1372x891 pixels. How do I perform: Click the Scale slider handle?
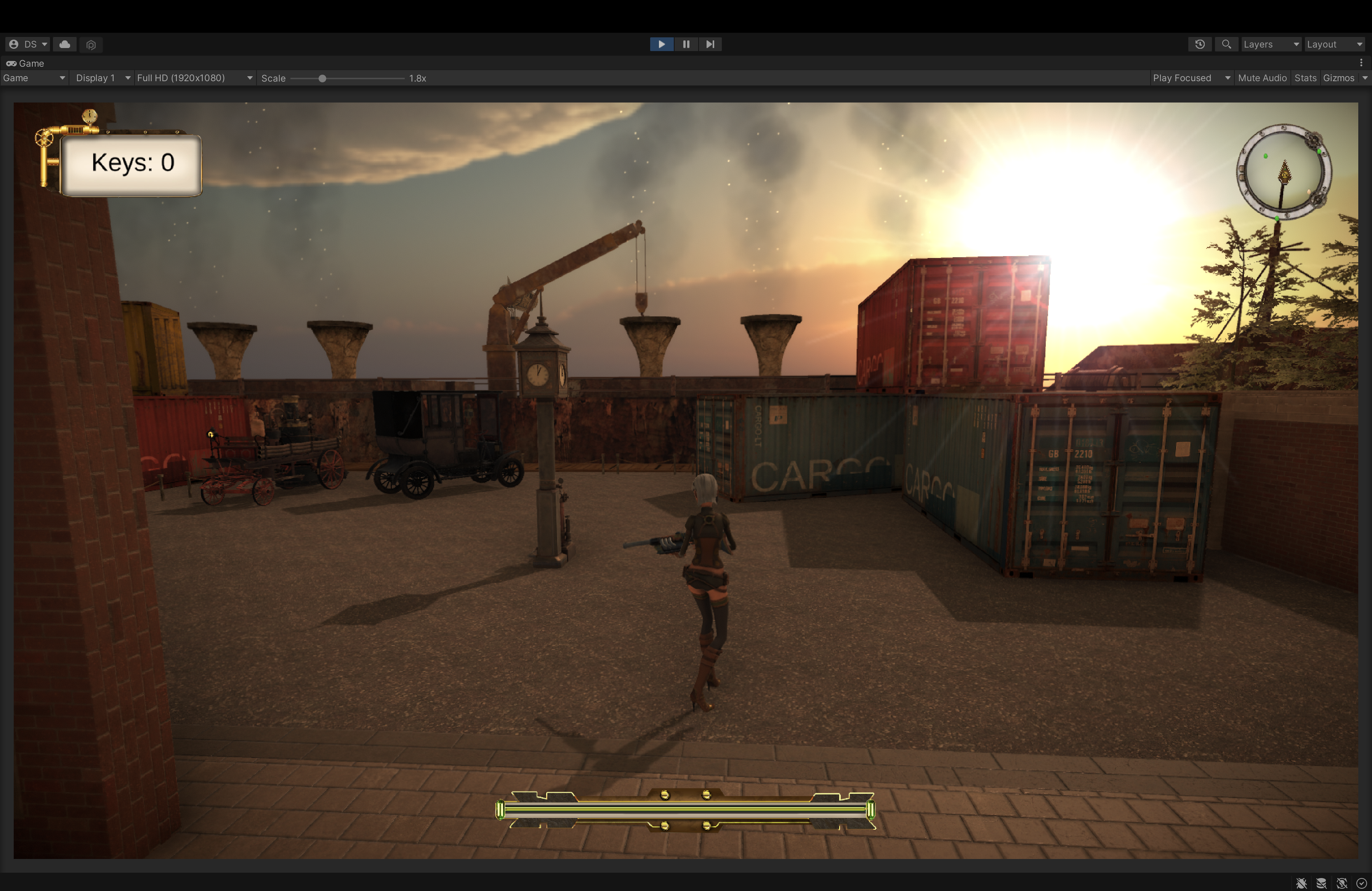click(x=322, y=79)
